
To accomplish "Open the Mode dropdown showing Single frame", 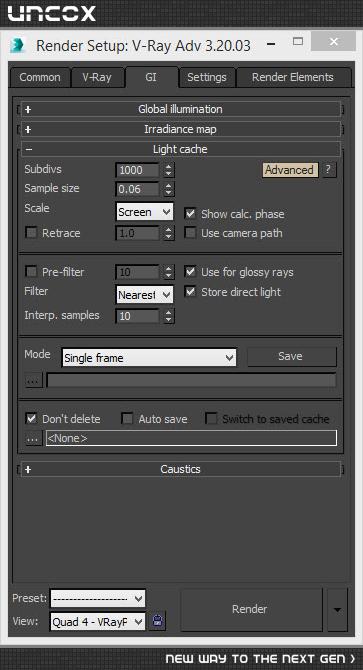I will [149, 358].
